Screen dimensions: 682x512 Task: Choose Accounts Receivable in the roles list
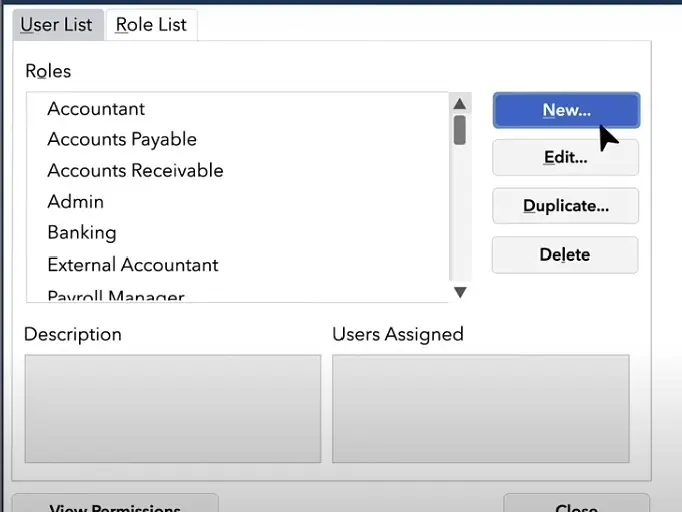point(135,171)
